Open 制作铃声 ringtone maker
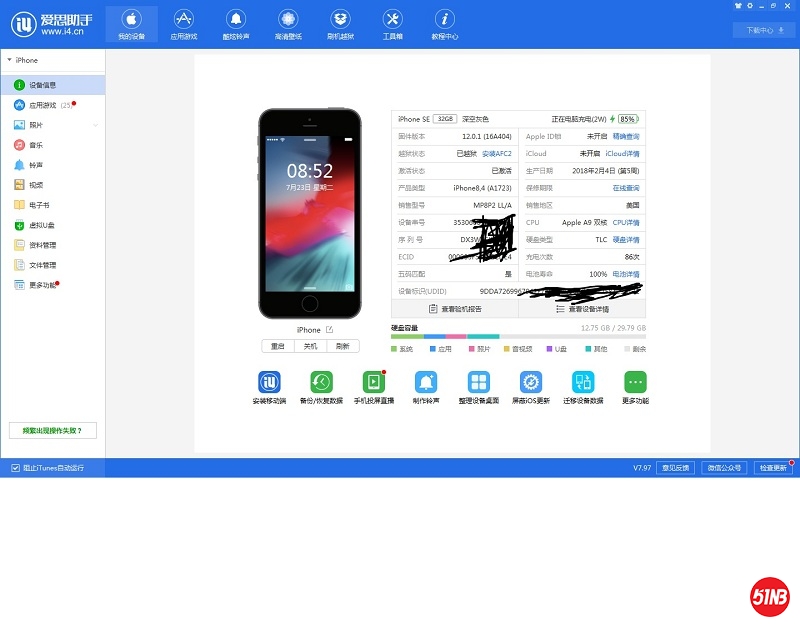The width and height of the screenshot is (800, 627). coord(427,383)
